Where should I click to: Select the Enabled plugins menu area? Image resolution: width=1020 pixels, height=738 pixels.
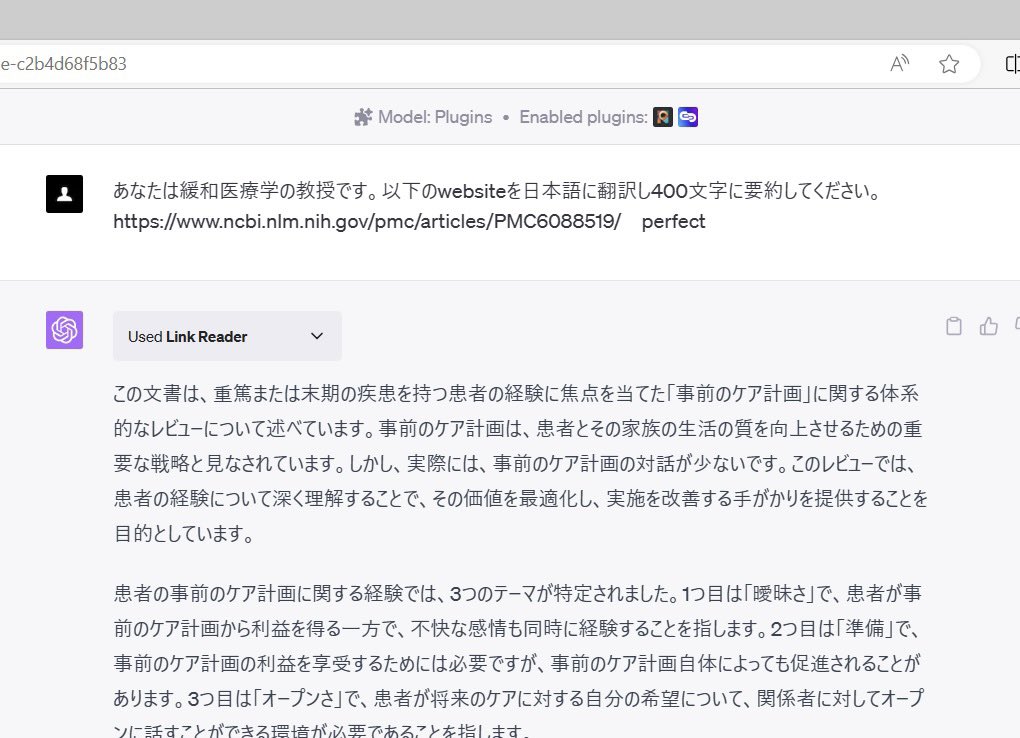pyautogui.click(x=583, y=117)
